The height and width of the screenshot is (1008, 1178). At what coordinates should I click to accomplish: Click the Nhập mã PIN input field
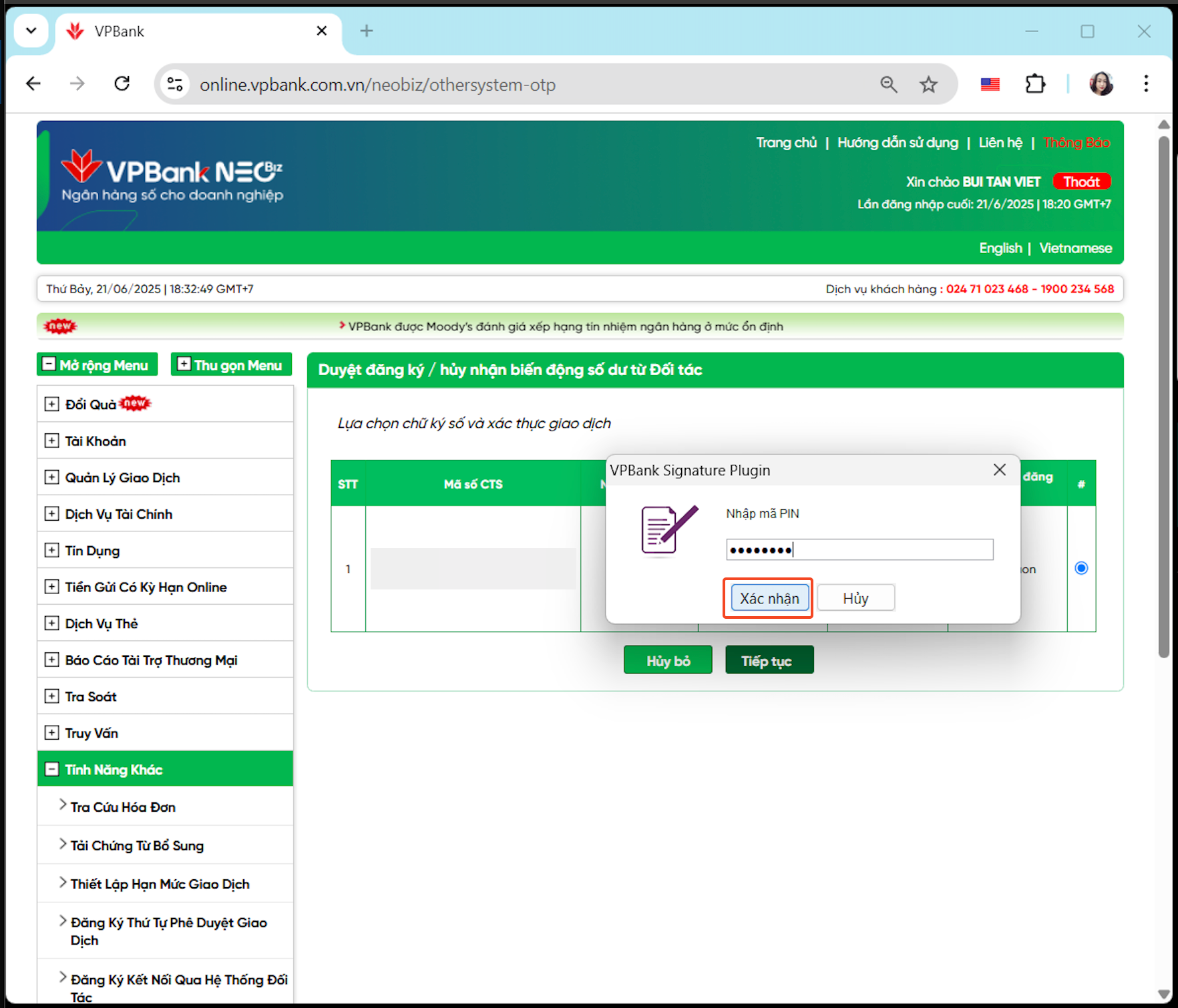coord(859,550)
